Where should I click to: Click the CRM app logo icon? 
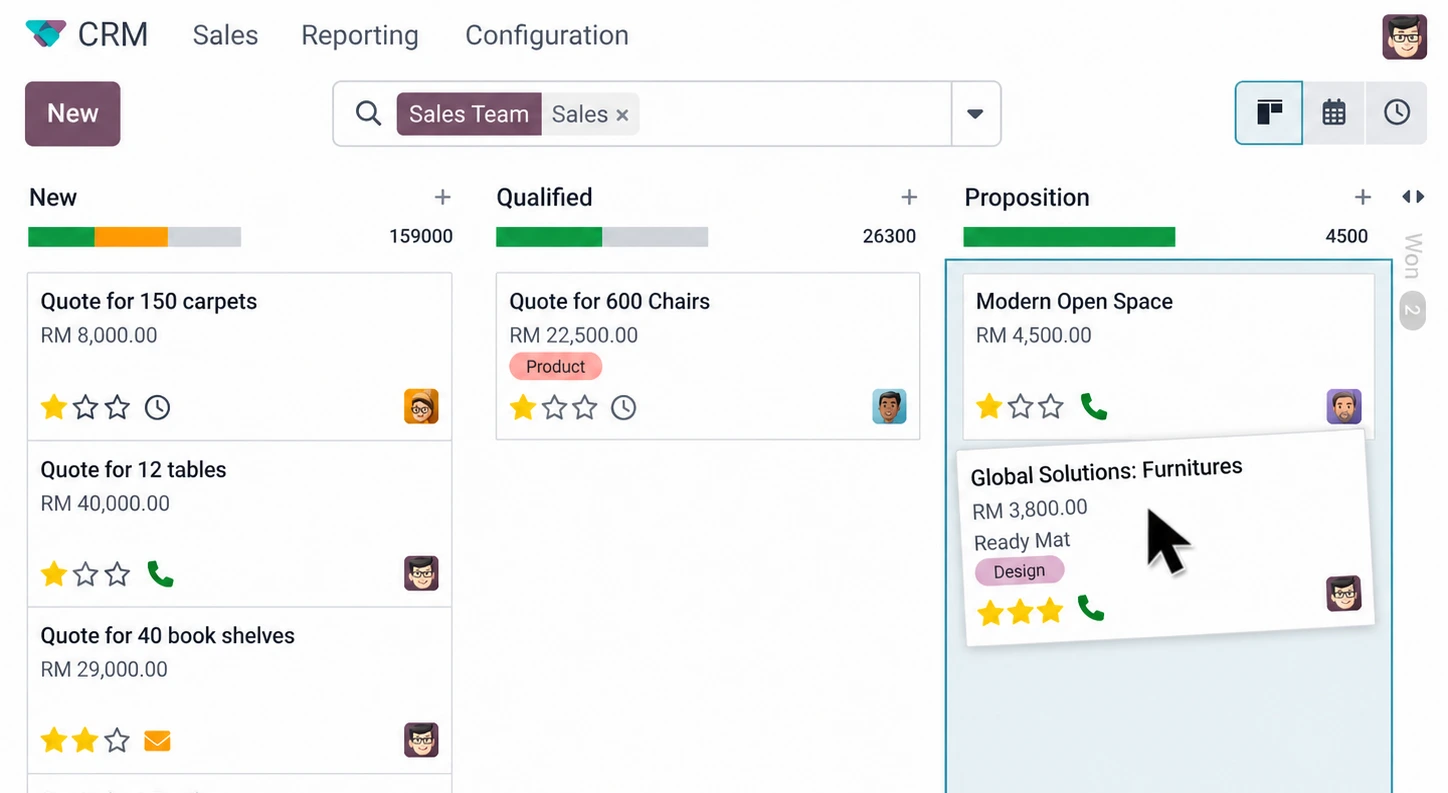(45, 34)
